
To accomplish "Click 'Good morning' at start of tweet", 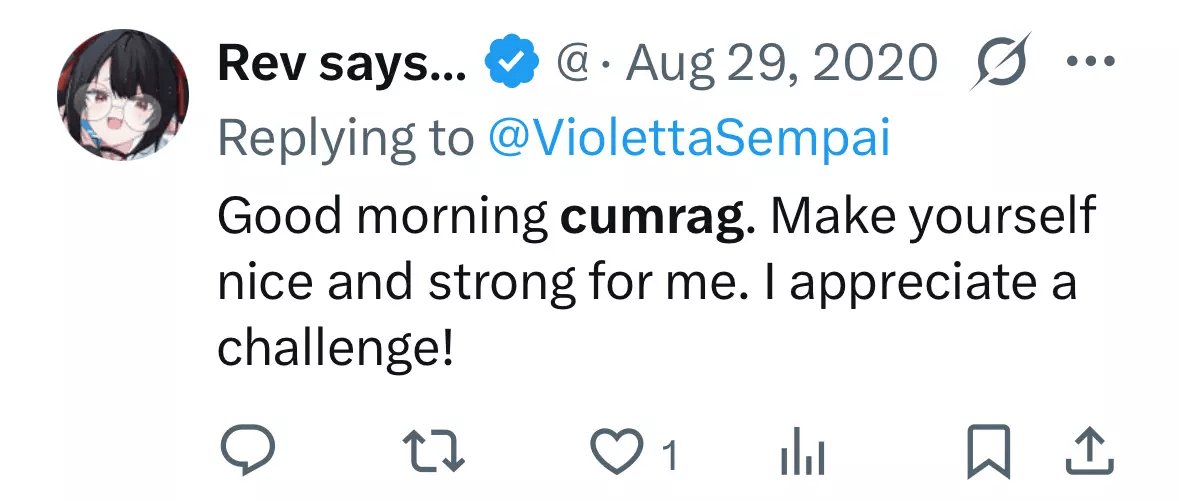I will pyautogui.click(x=382, y=218).
